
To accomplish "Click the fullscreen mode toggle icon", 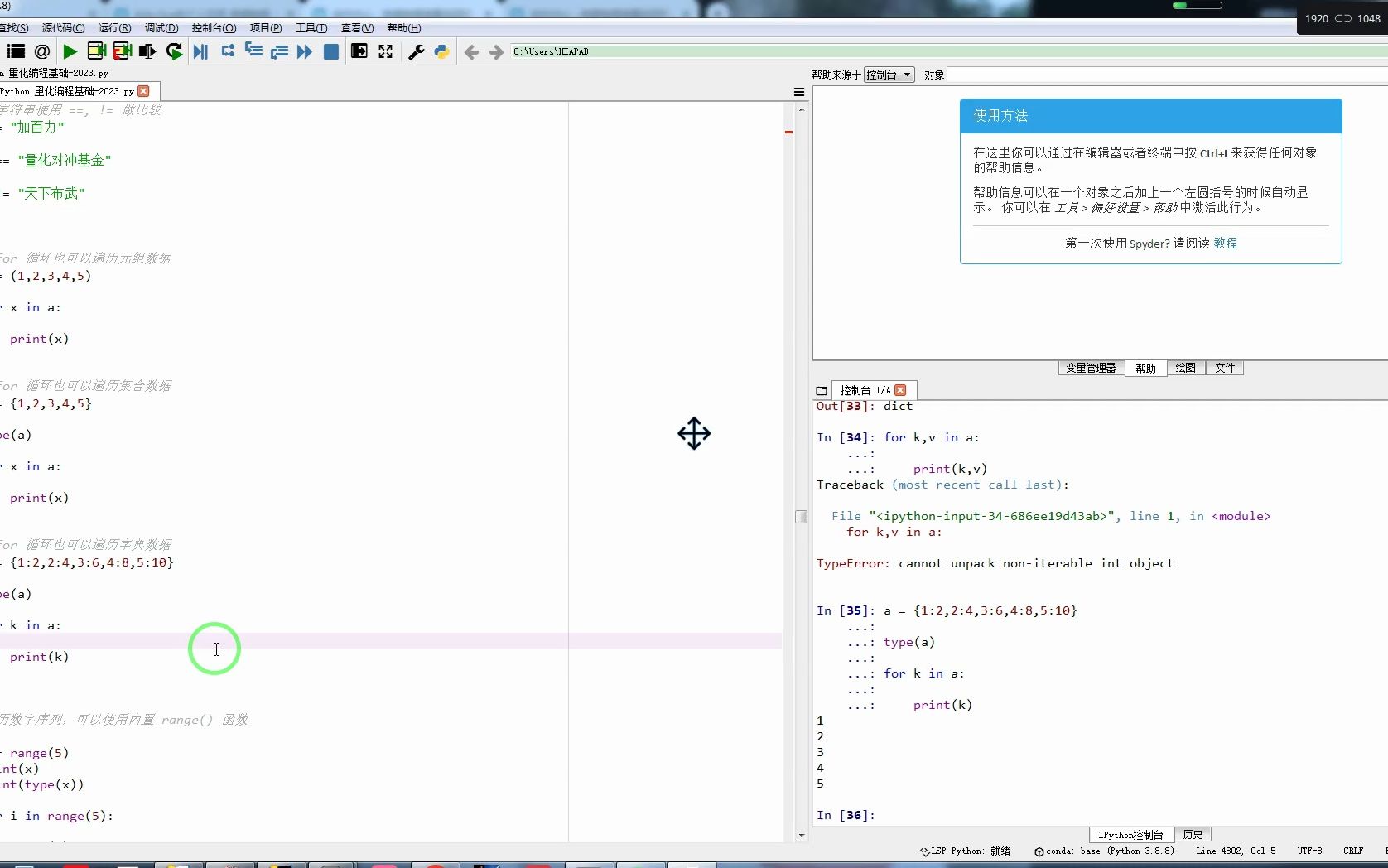I will (x=386, y=51).
